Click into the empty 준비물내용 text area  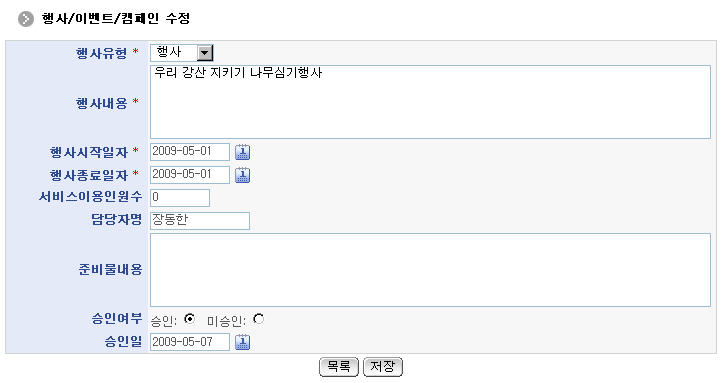[430, 270]
